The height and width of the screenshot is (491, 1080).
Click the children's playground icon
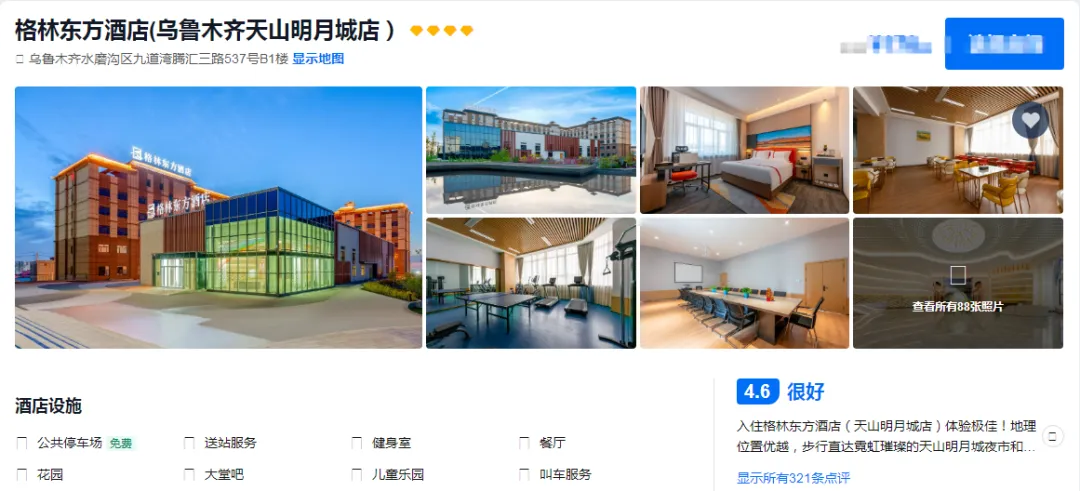pos(357,474)
